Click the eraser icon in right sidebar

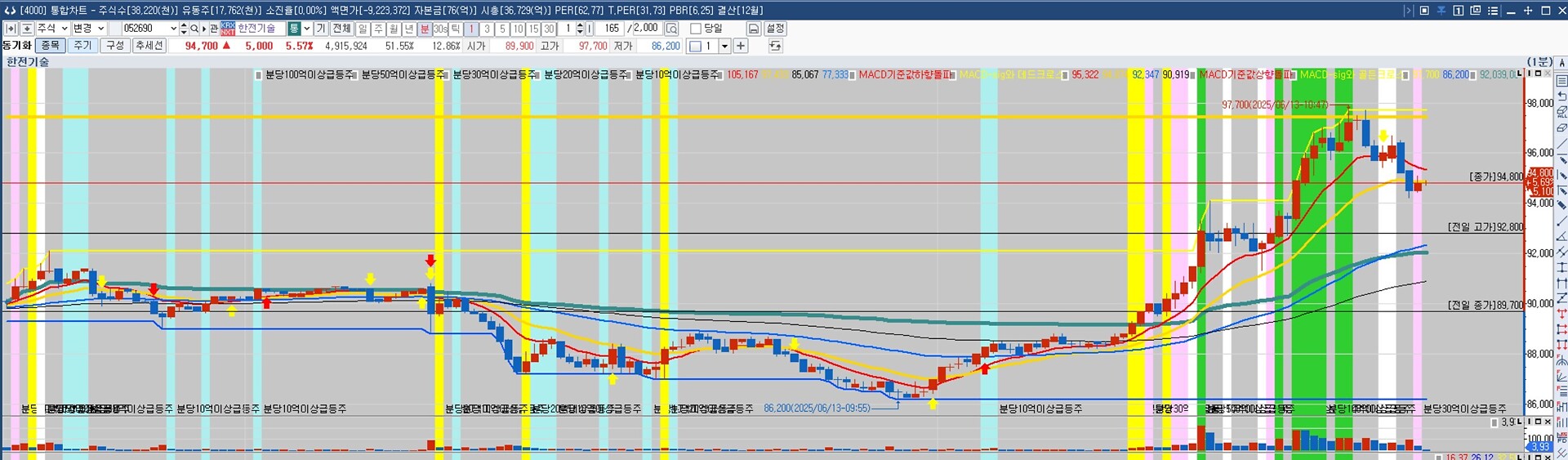pos(1561,128)
